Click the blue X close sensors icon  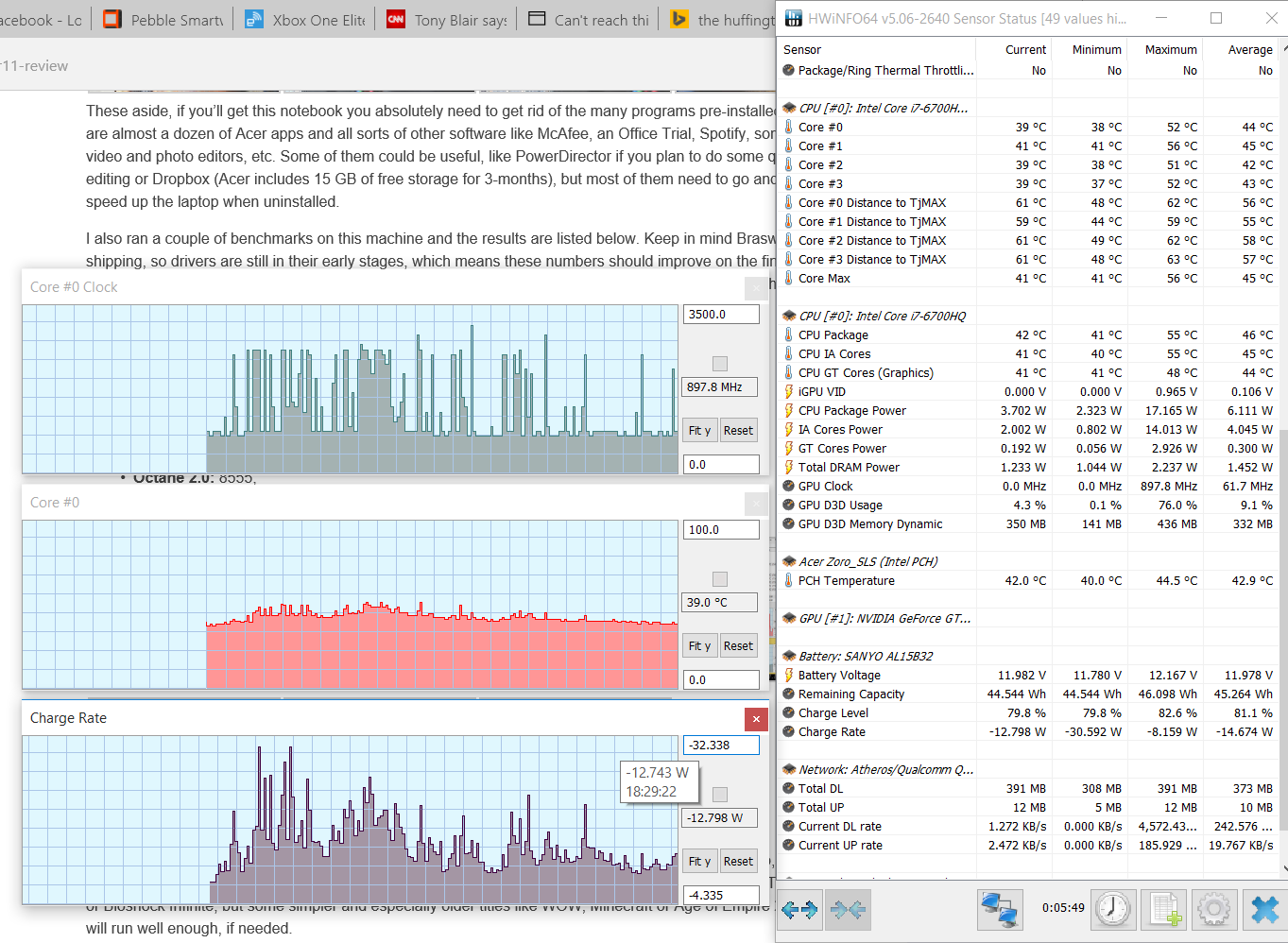[1264, 910]
